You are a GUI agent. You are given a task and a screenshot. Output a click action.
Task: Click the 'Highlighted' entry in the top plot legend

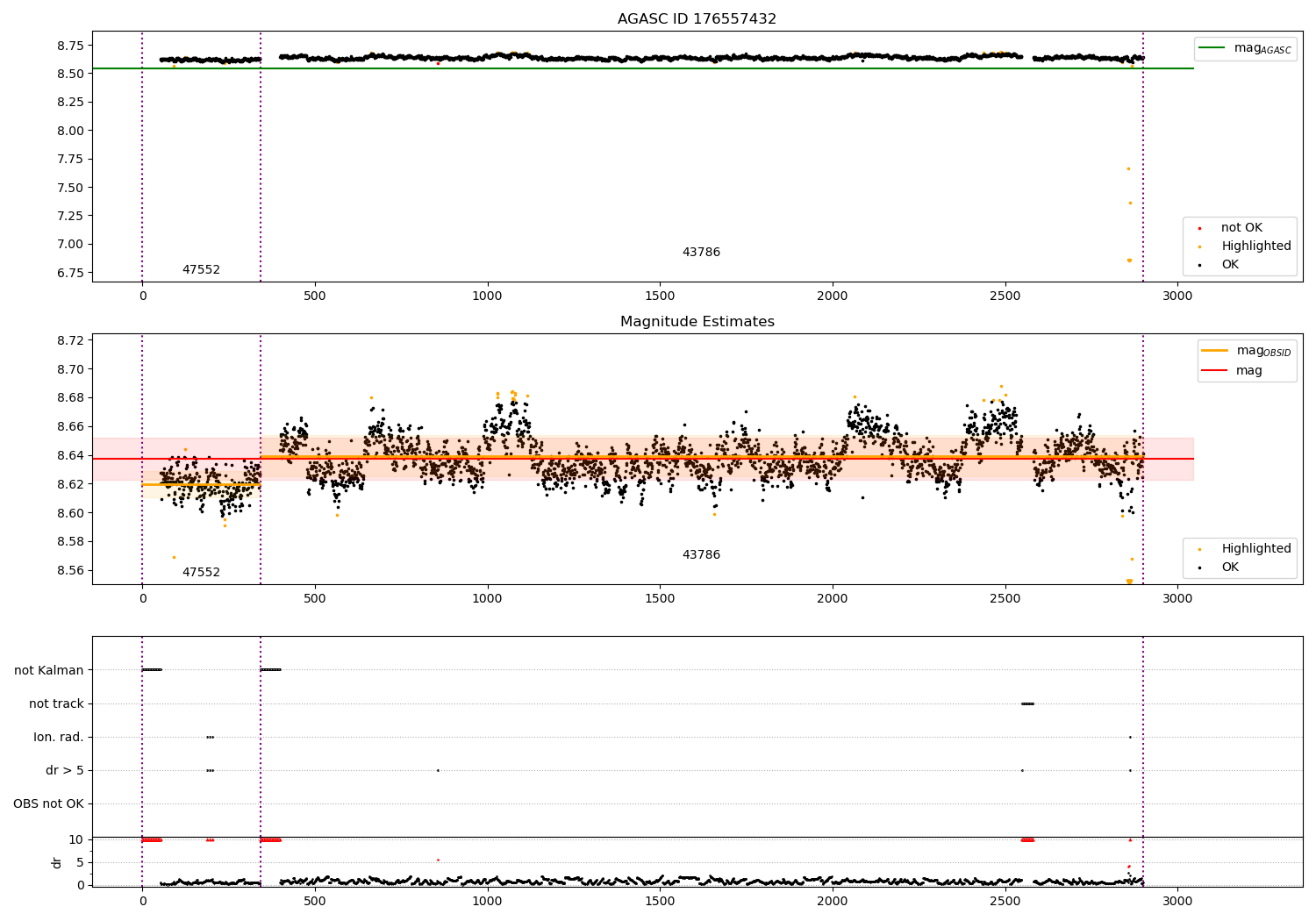pos(1256,246)
